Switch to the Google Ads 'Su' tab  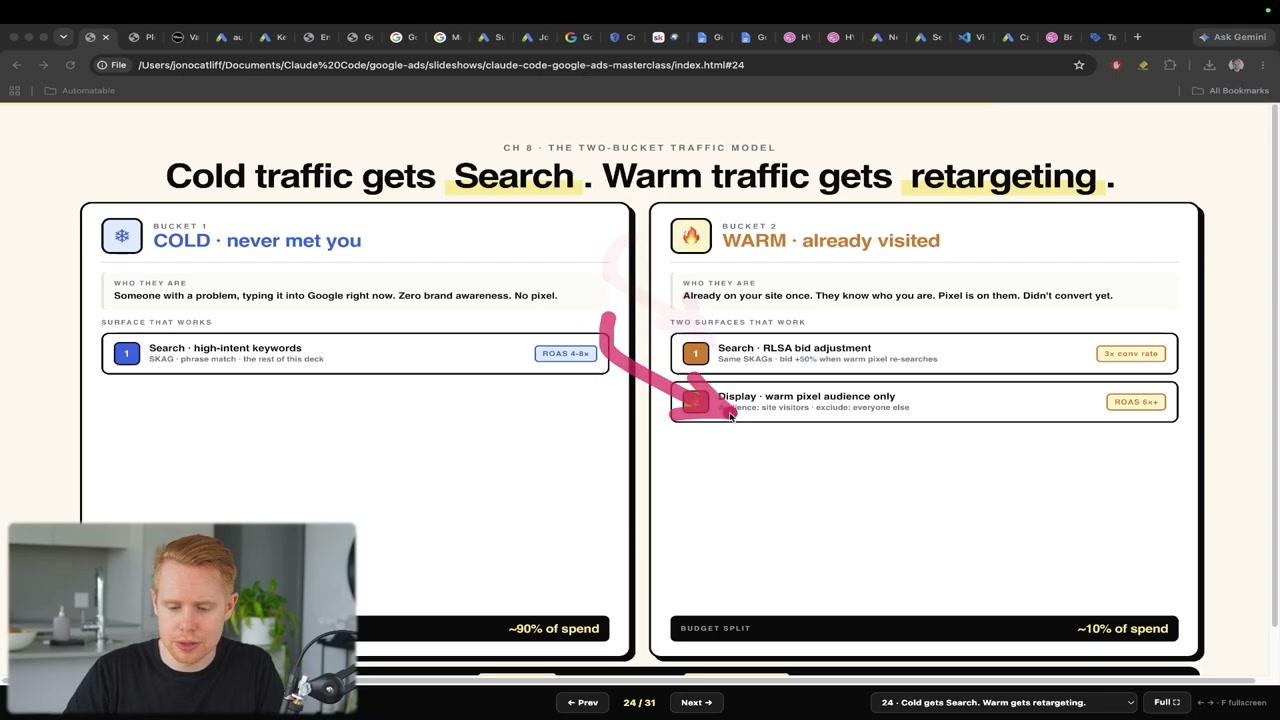pyautogui.click(x=491, y=37)
